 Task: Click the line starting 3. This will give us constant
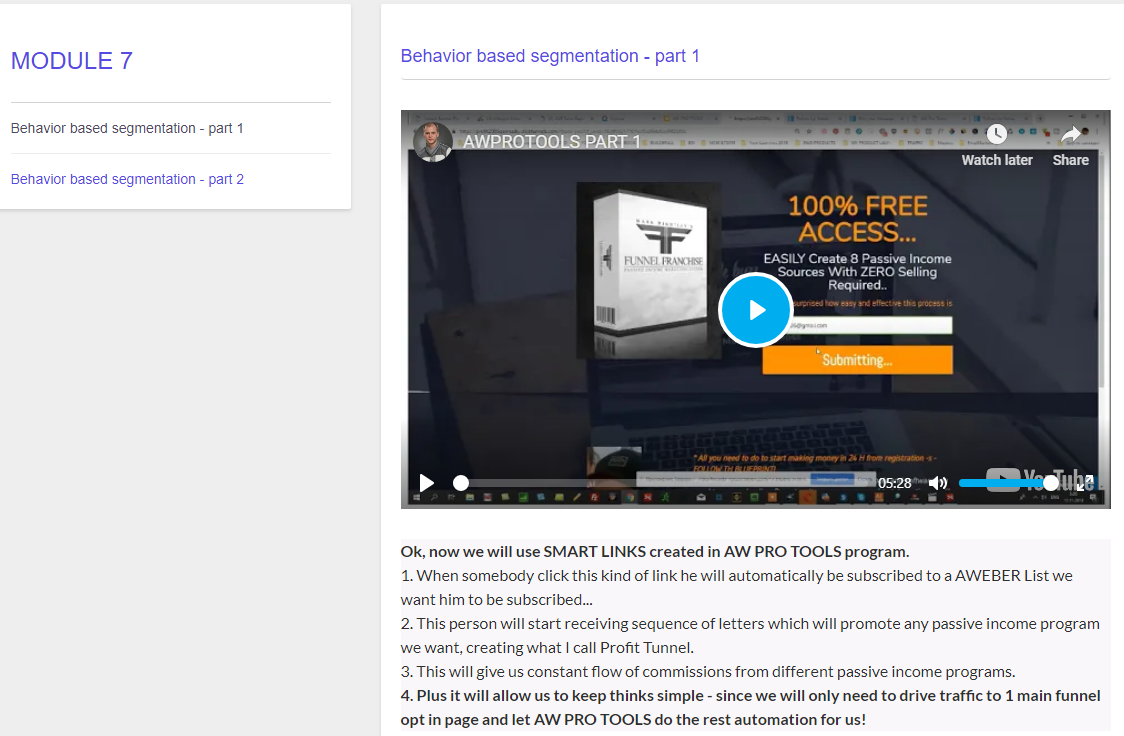[x=708, y=672]
